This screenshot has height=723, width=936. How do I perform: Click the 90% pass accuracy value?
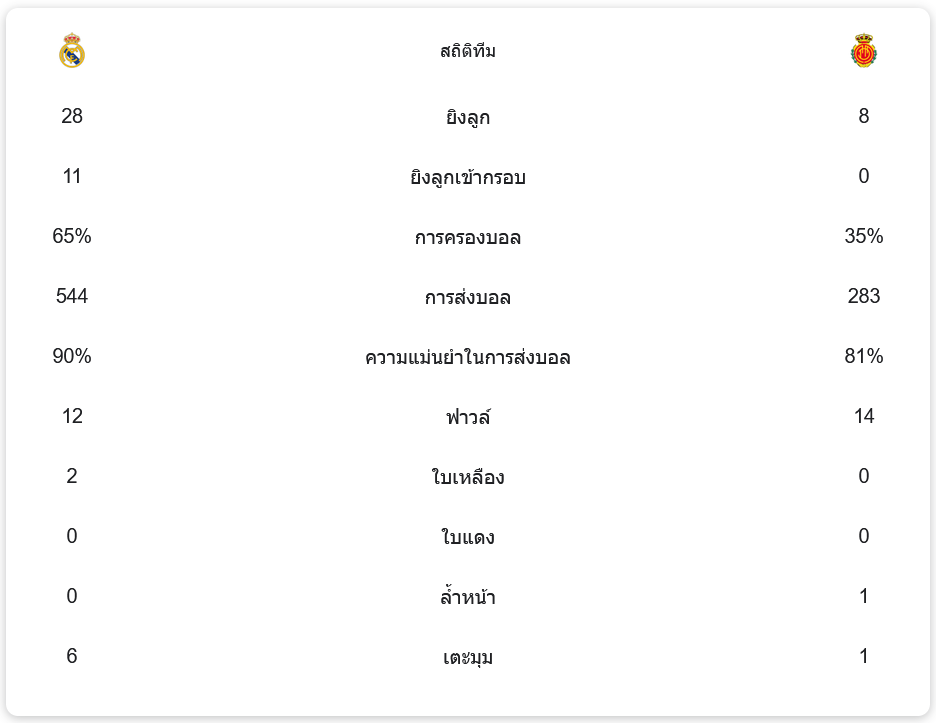(x=72, y=356)
